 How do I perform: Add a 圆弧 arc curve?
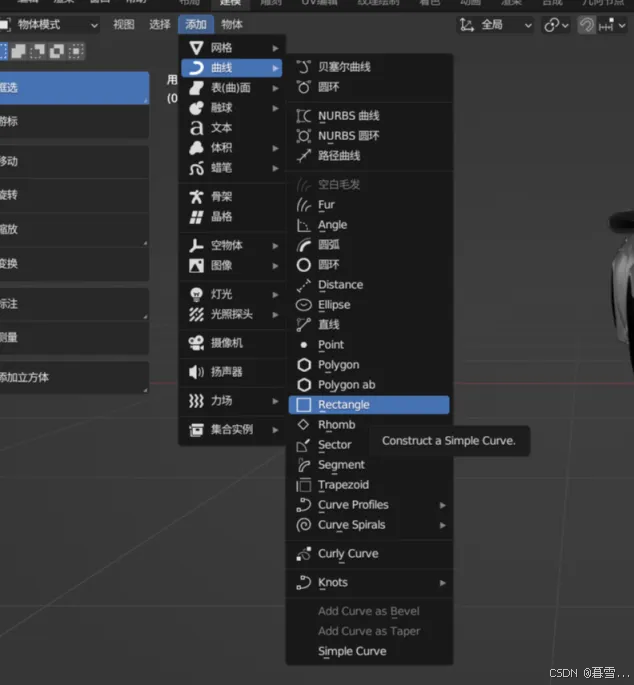coord(369,245)
